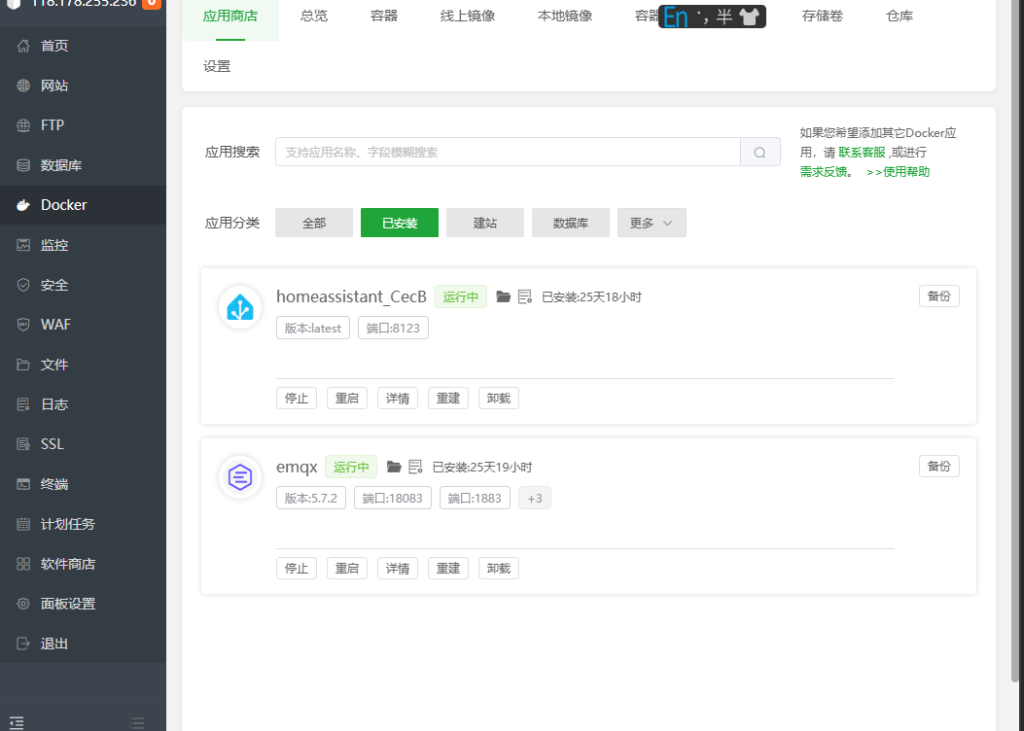Viewport: 1024px width, 731px height.
Task: Filter apps by 已安装 category
Action: [400, 223]
